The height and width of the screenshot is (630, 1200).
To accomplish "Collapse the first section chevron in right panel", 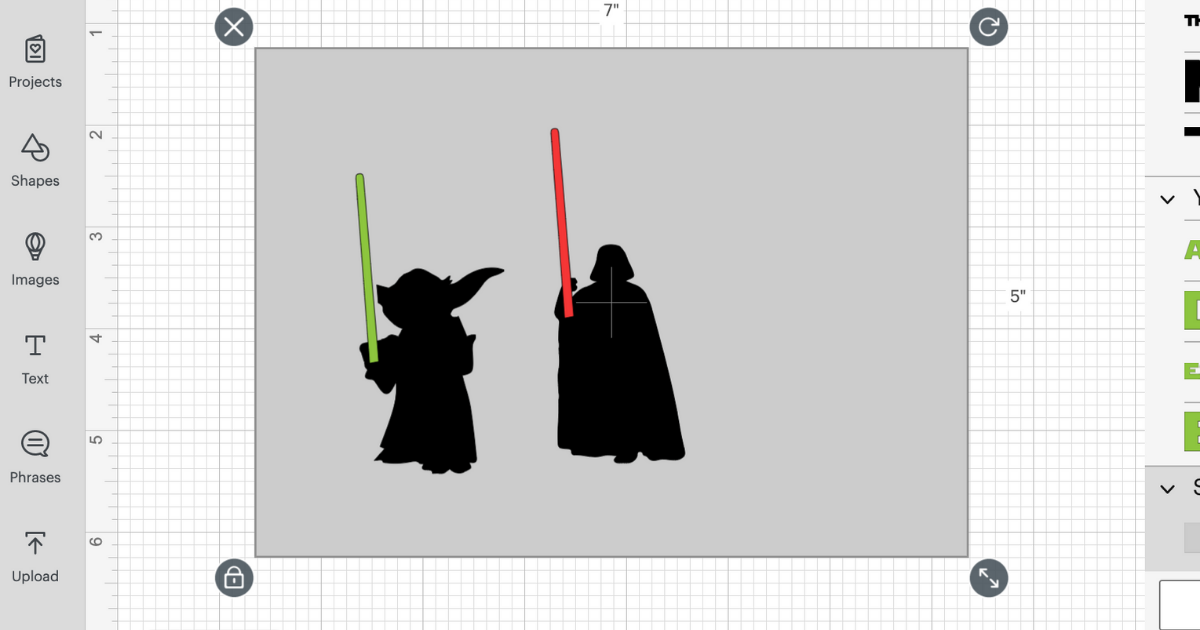I will (x=1167, y=199).
